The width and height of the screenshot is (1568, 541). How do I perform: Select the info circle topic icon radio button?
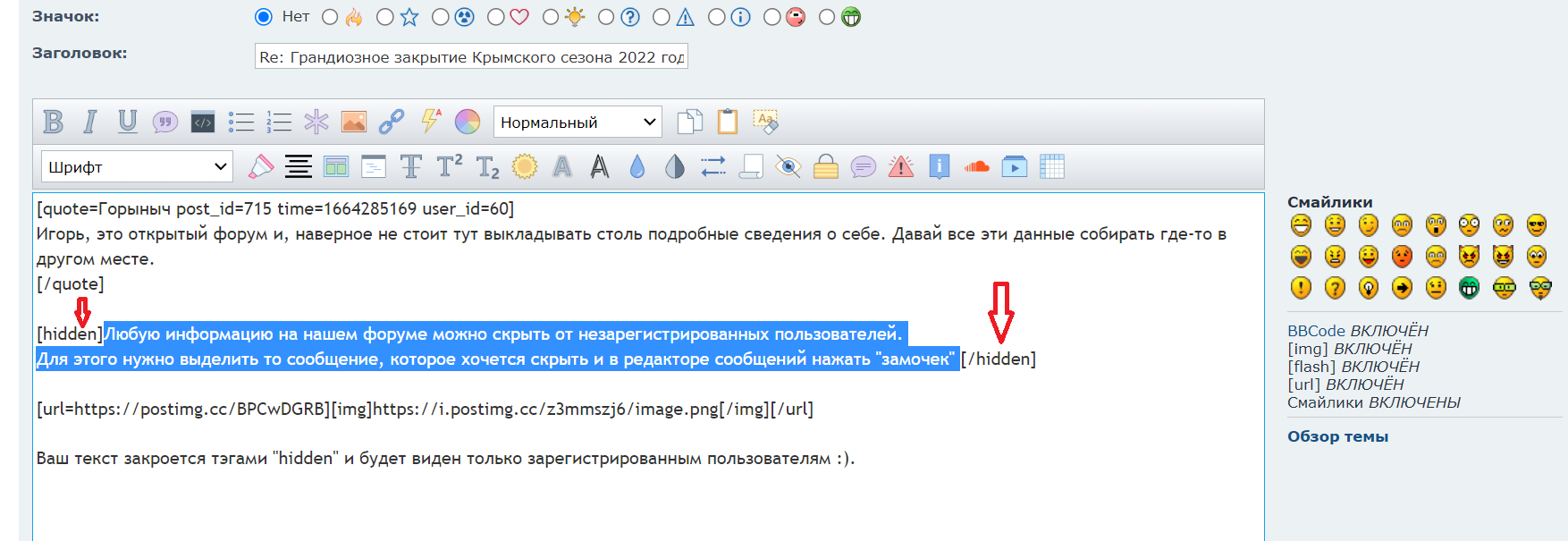716,17
